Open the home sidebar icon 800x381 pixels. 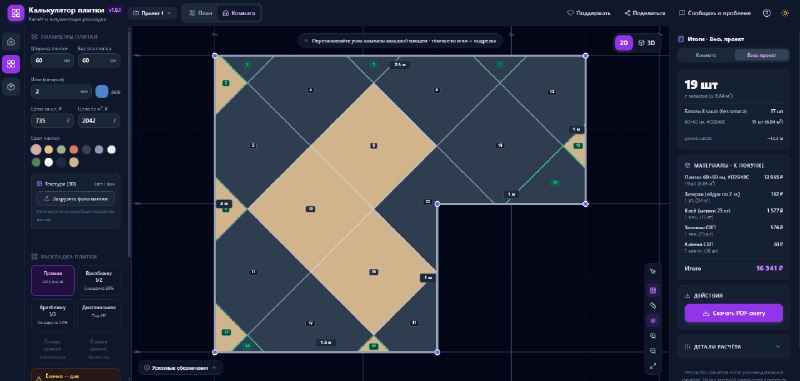11,41
